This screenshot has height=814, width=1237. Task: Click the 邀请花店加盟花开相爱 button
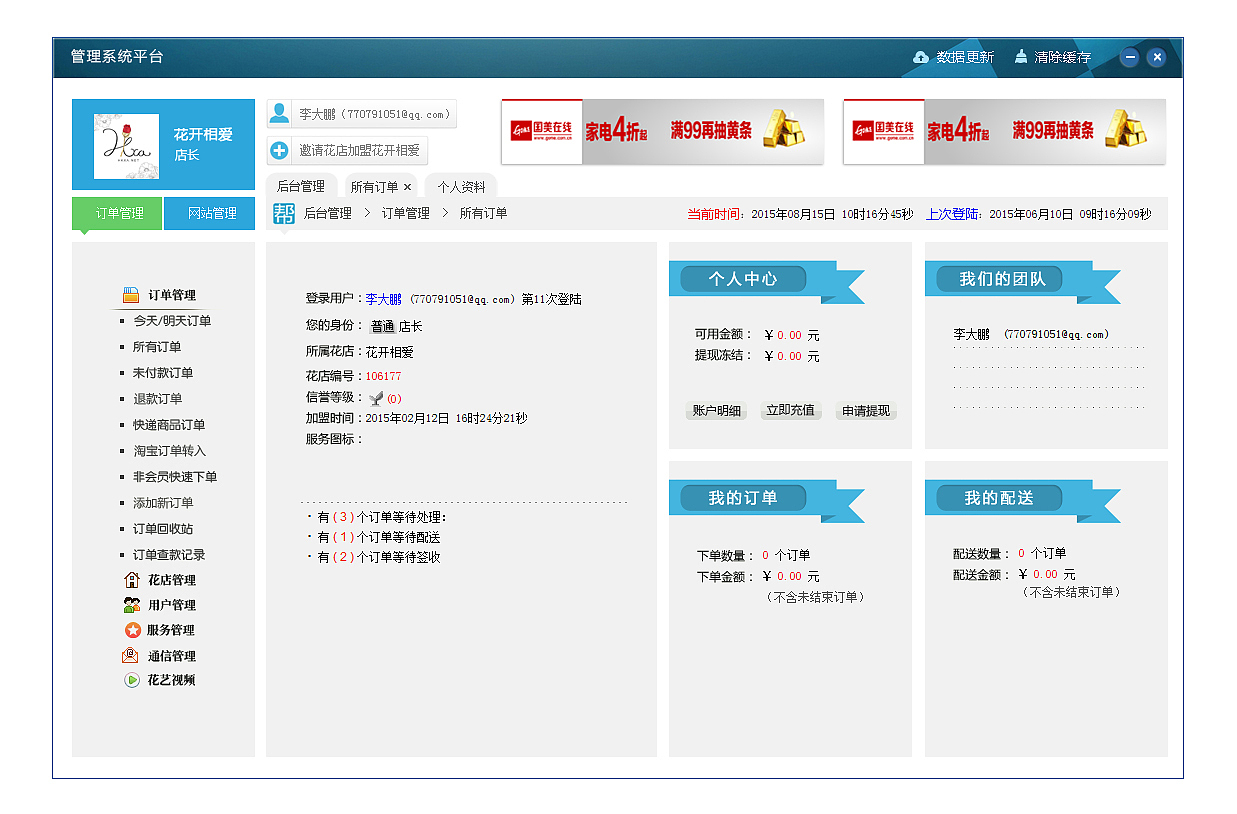347,150
